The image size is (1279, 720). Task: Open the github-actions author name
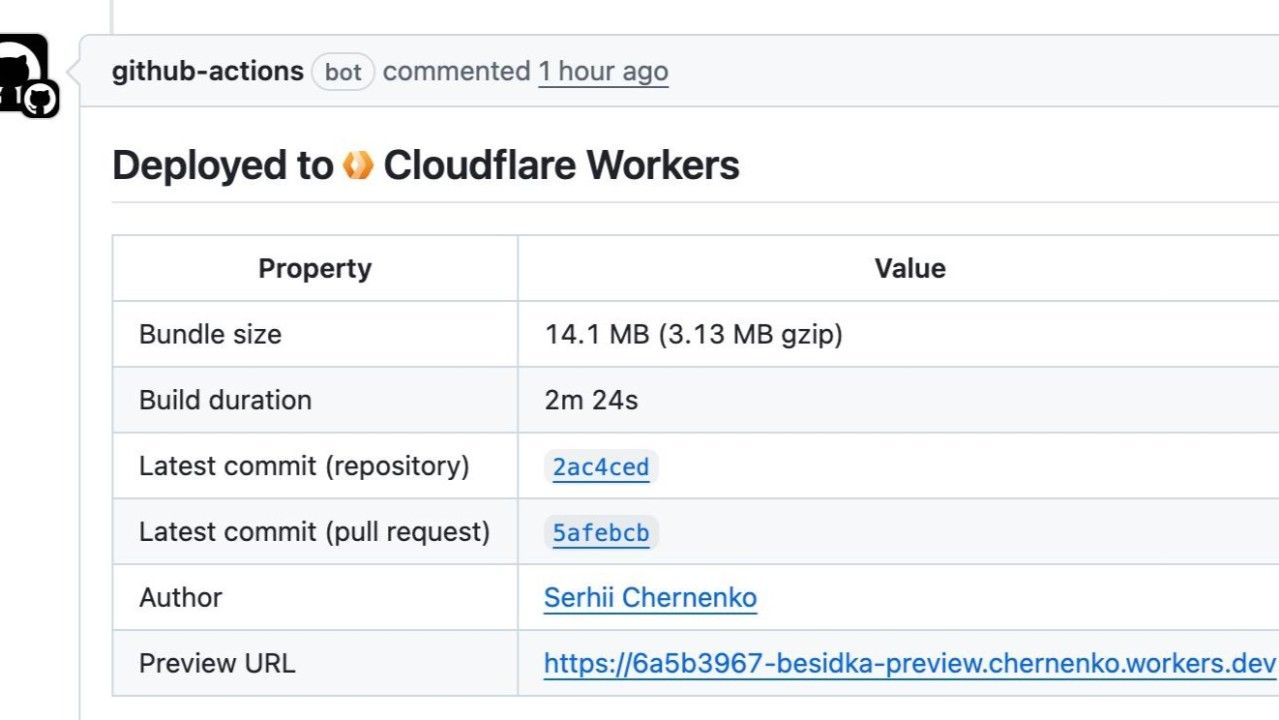tap(207, 71)
